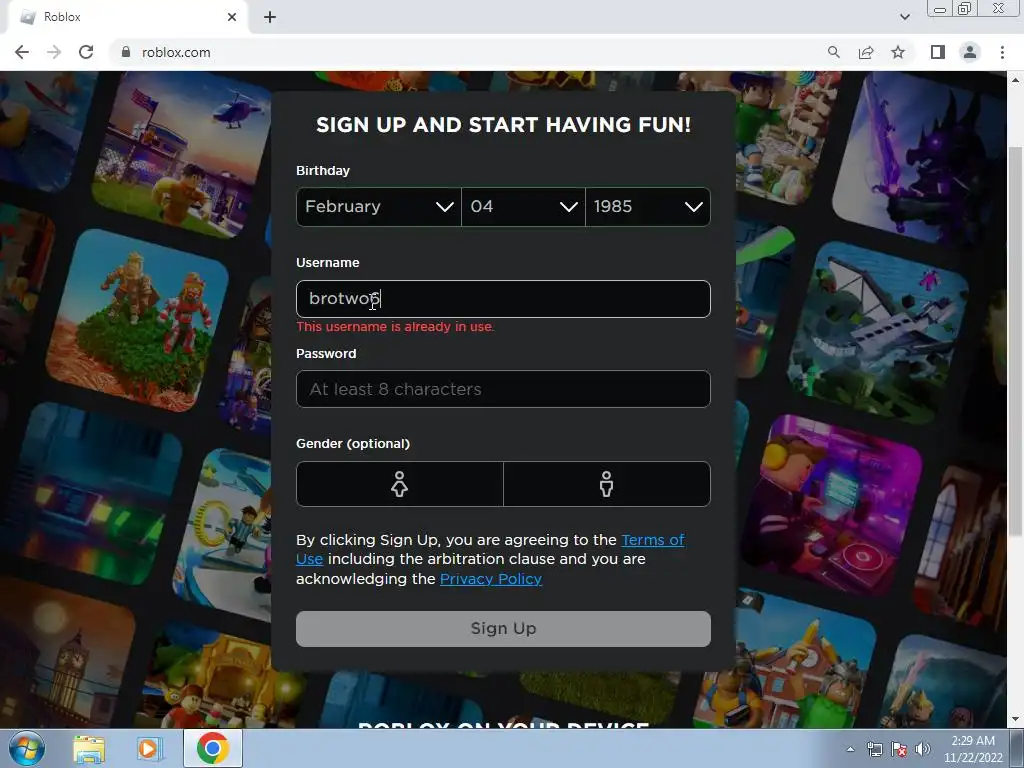Open the tab search chevron
1024x768 pixels.
904,17
